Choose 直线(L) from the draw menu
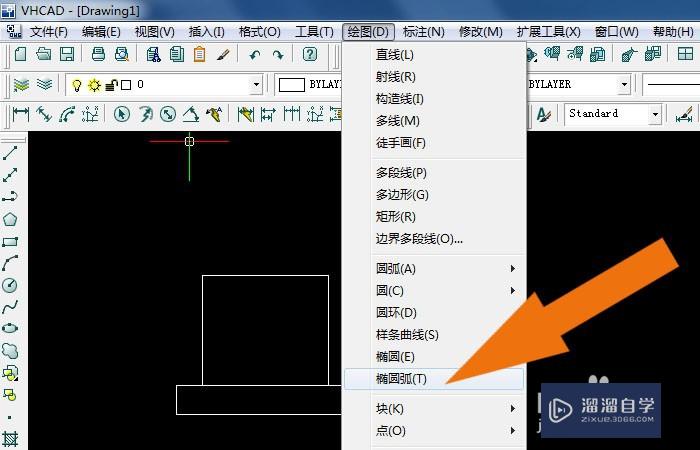This screenshot has width=700, height=450. pos(434,55)
